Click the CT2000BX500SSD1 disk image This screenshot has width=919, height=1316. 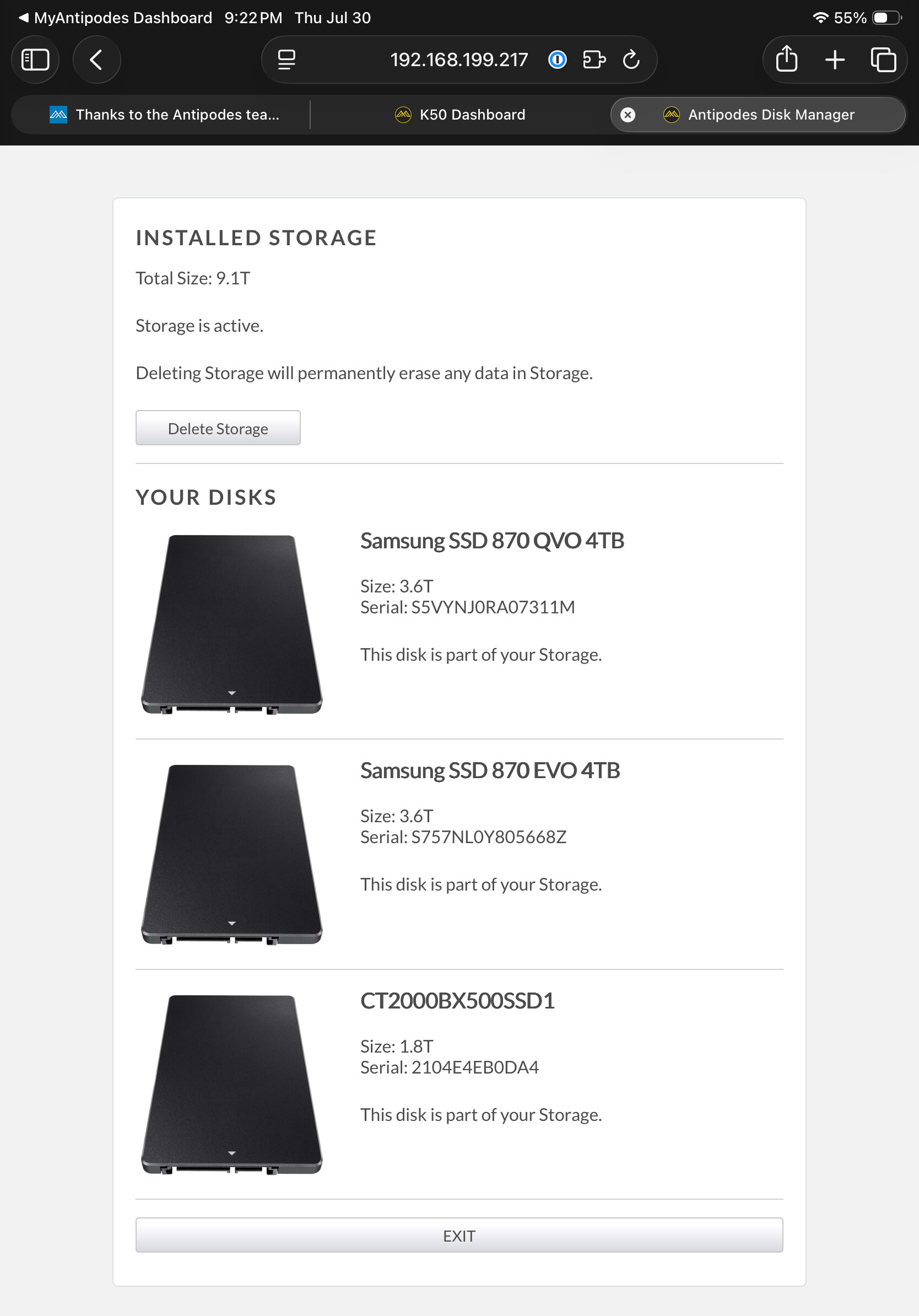231,1085
